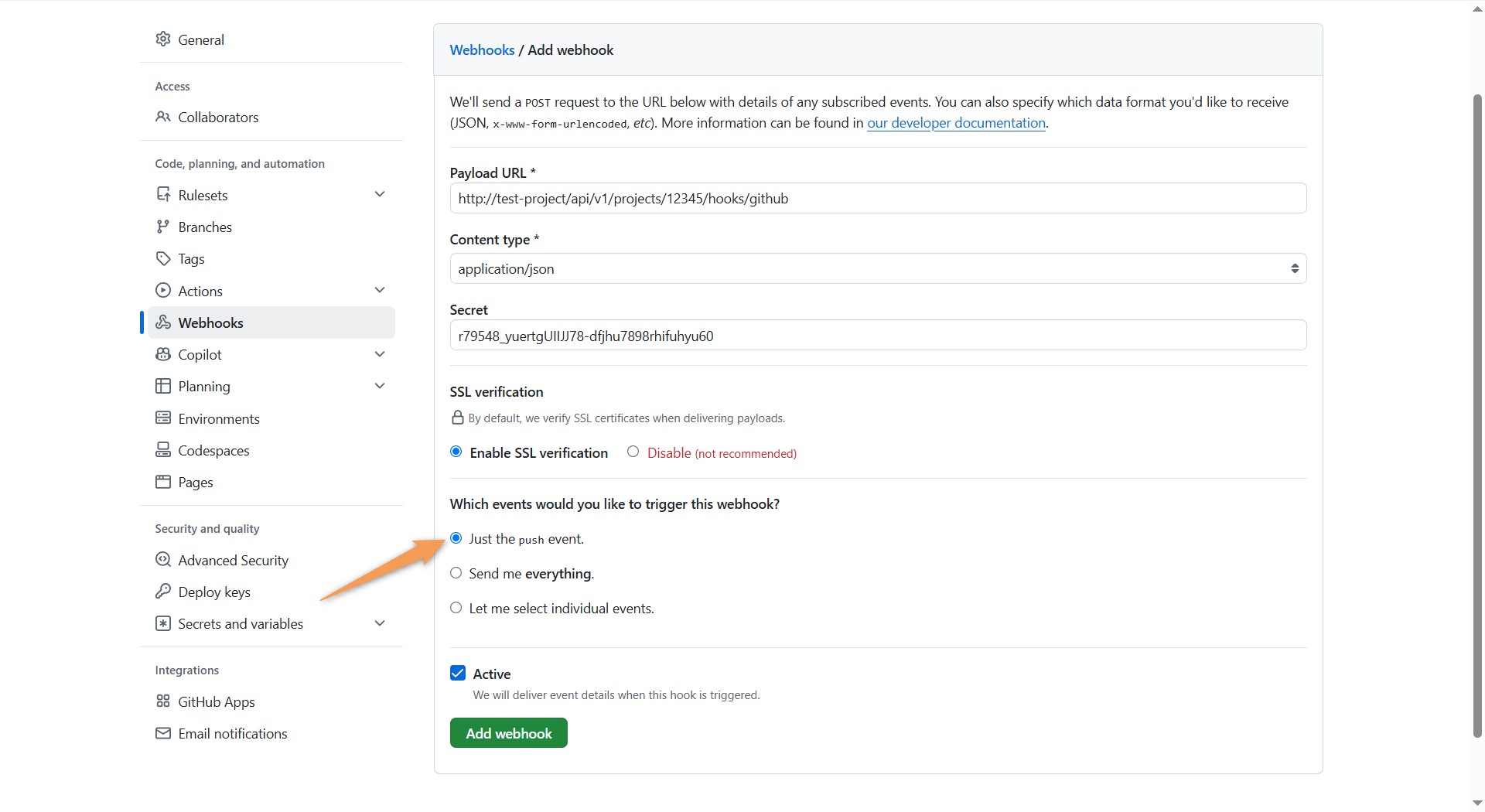Click the General gear icon
Image resolution: width=1485 pixels, height=812 pixels.
pyautogui.click(x=162, y=39)
